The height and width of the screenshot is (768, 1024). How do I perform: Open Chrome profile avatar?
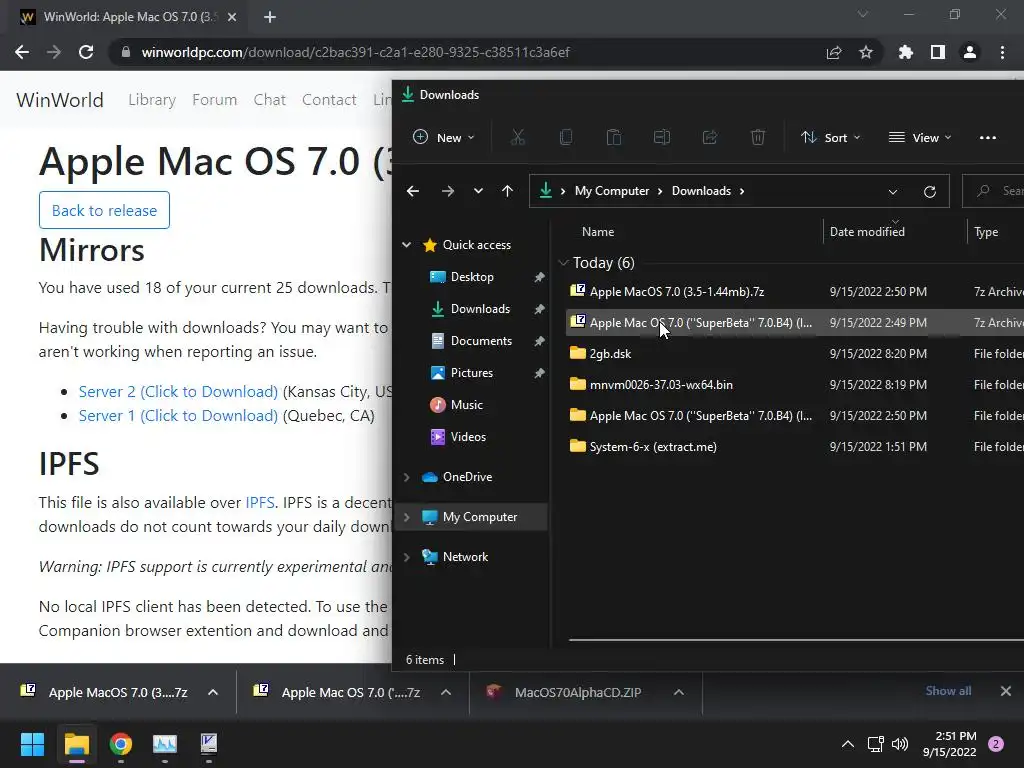click(970, 52)
